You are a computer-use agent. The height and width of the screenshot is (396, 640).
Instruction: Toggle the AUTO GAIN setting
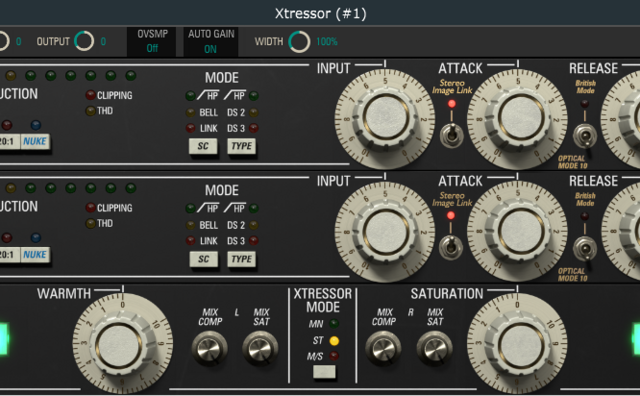211,41
